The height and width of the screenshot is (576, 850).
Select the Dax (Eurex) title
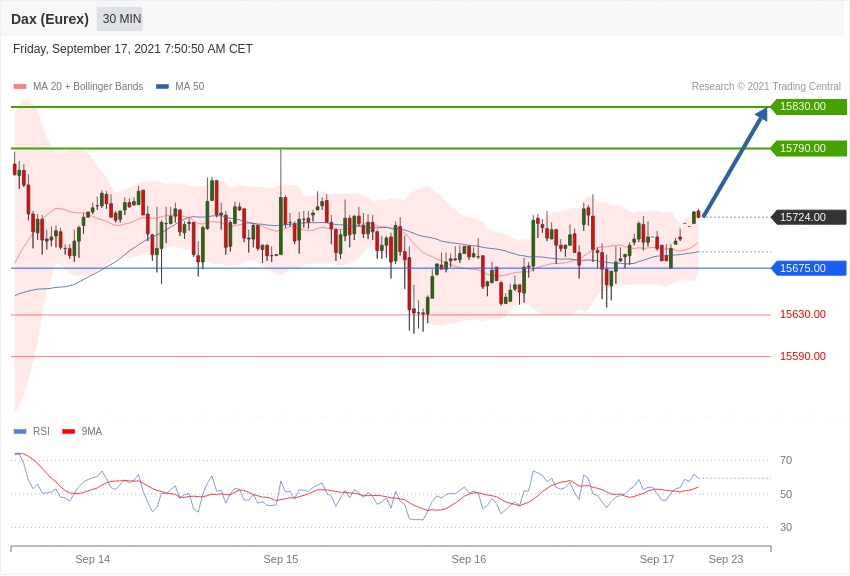(x=50, y=19)
